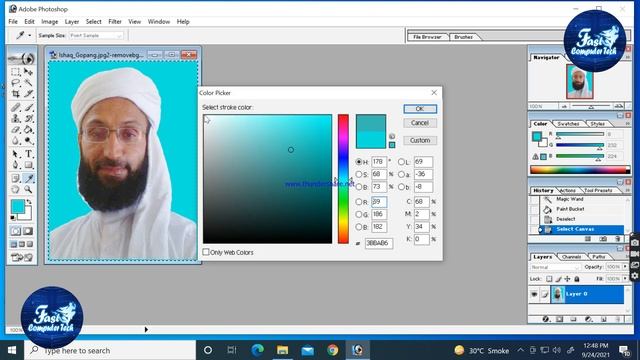Click the Deselect history state
Screen dimensions: 640x360
[565, 219]
